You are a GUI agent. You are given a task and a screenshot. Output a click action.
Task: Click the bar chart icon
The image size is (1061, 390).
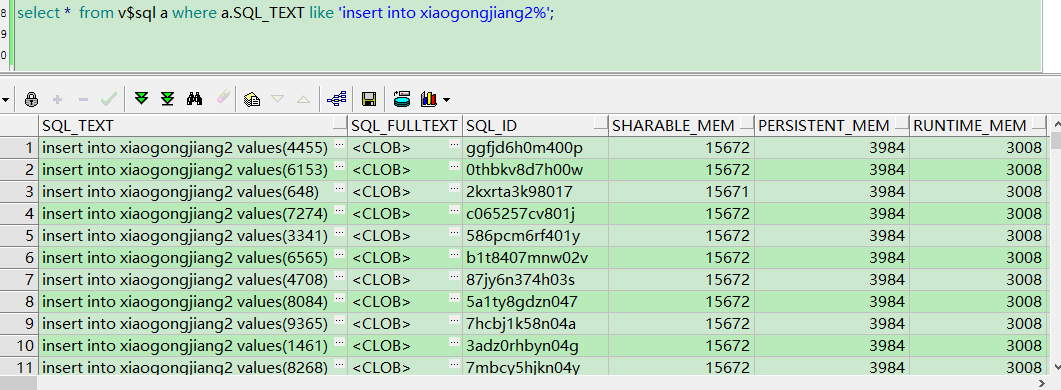tap(429, 100)
